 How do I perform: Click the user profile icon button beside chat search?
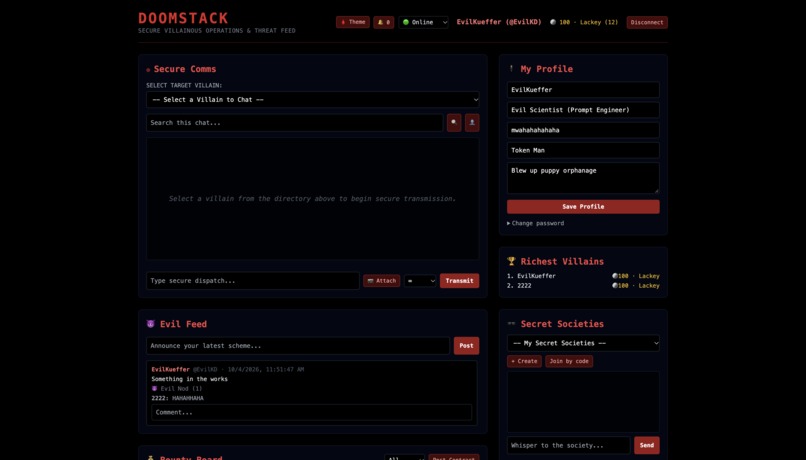click(x=472, y=123)
